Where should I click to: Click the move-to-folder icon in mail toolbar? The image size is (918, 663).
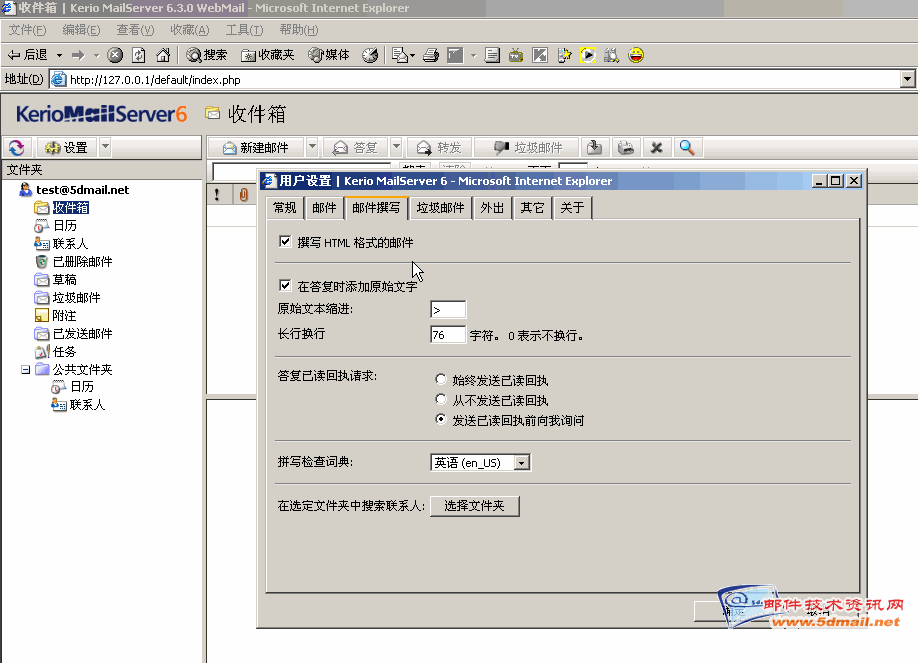[x=594, y=147]
